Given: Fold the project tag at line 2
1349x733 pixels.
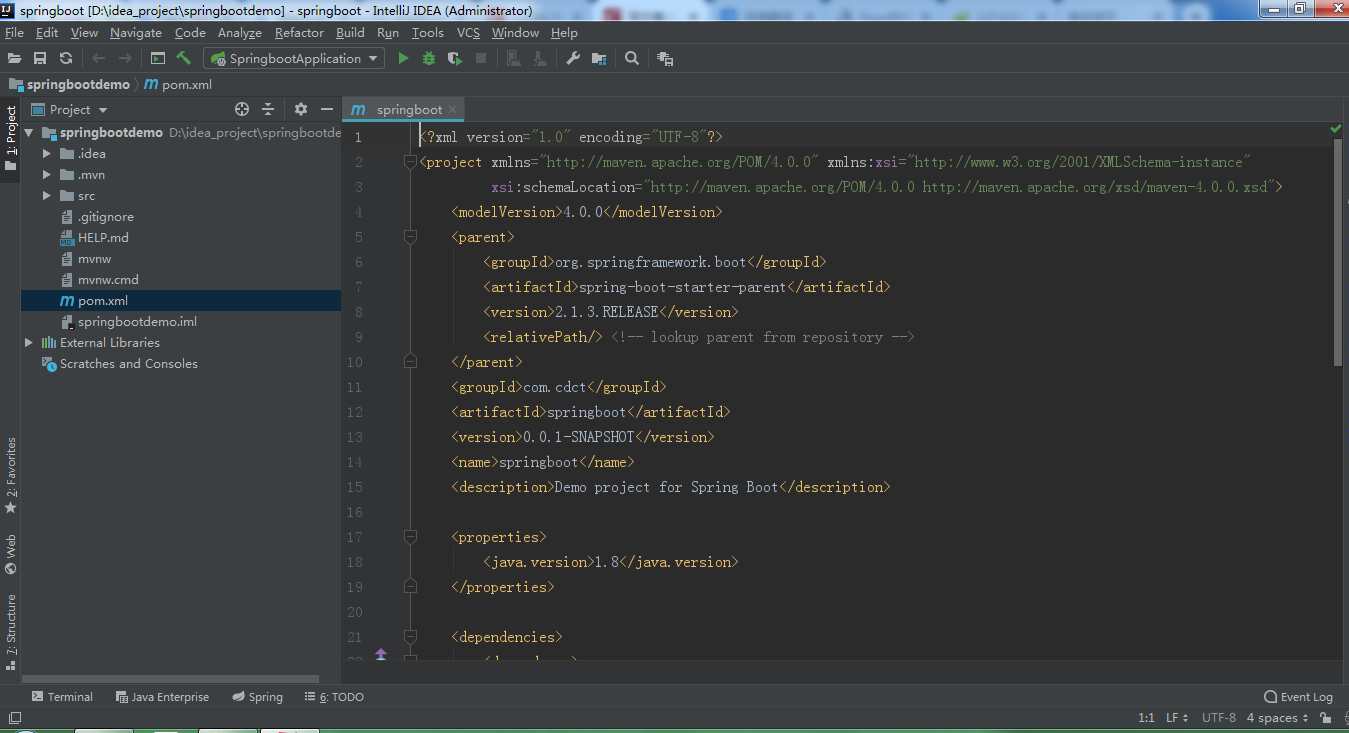Looking at the screenshot, I should [409, 162].
